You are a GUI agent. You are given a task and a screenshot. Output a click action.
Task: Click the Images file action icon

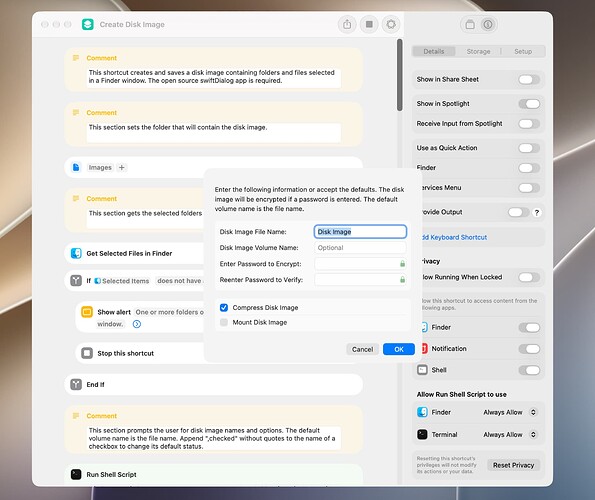[x=76, y=167]
